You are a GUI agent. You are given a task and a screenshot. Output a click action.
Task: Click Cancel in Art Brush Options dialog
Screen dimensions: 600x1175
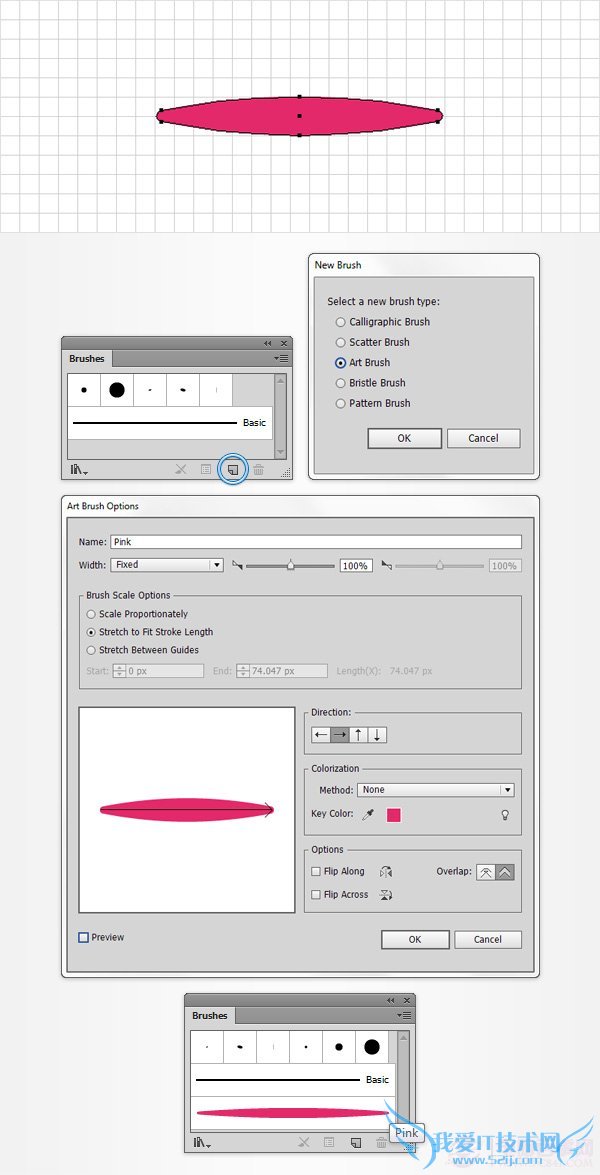click(488, 940)
